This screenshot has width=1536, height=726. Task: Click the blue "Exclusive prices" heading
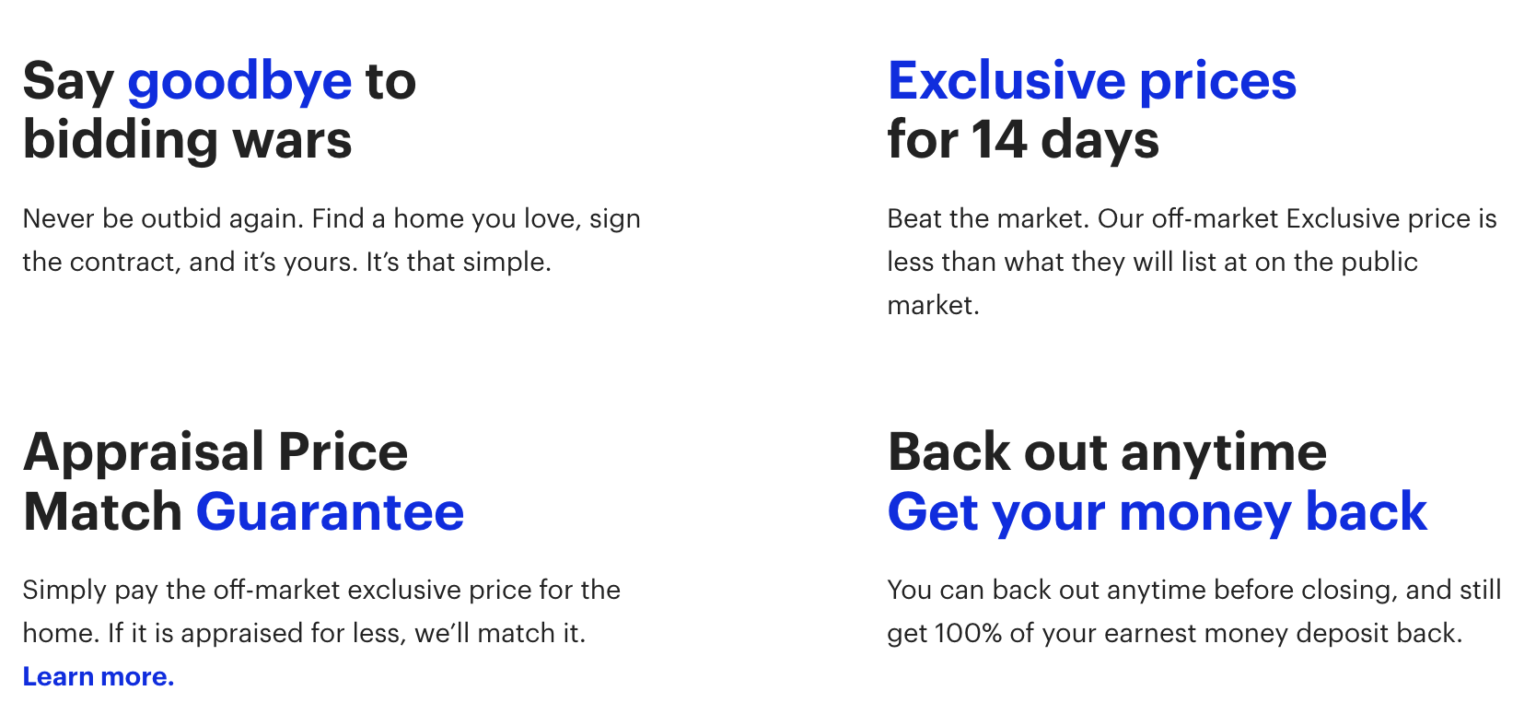(1091, 80)
